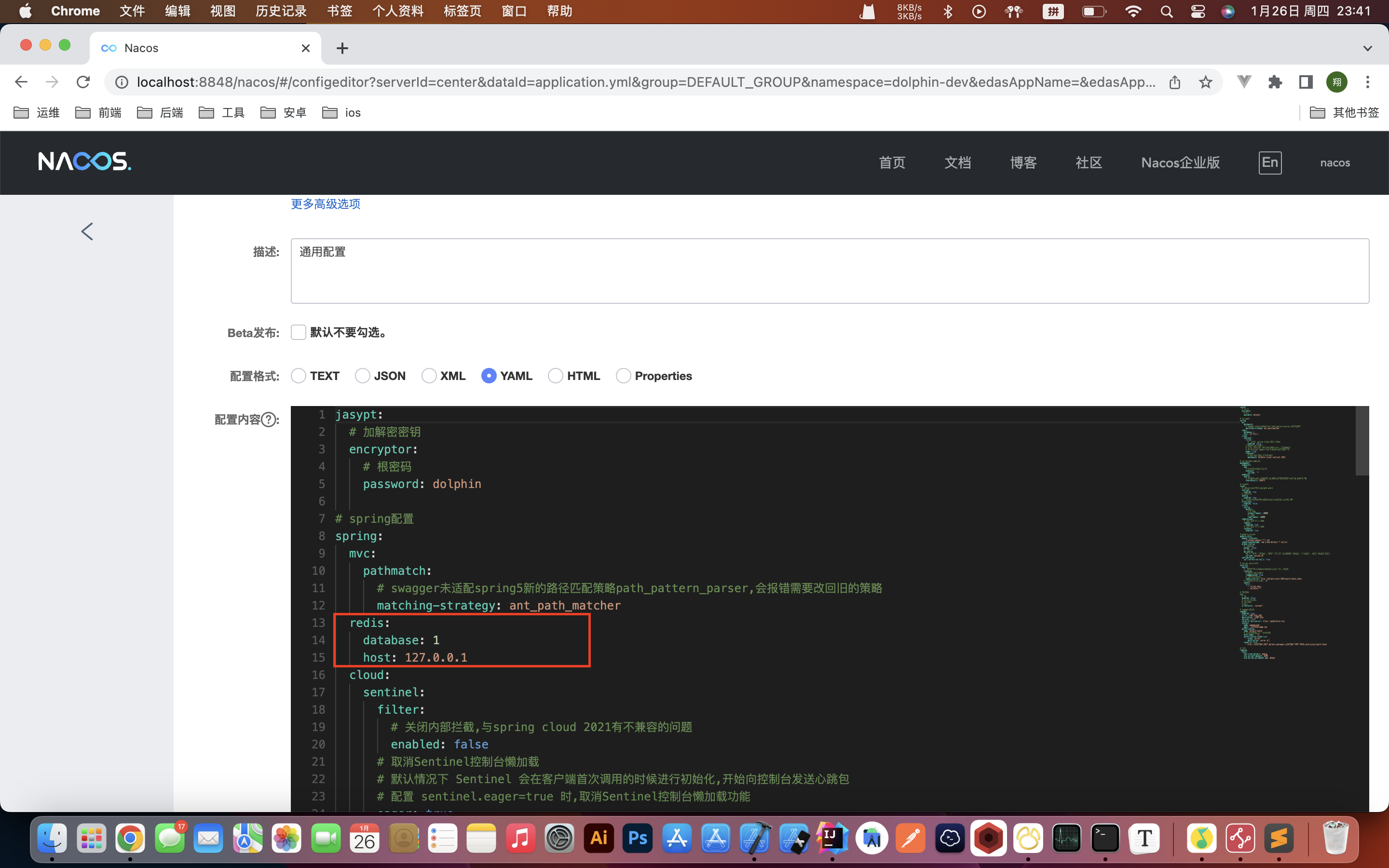Select JSON config format

pyautogui.click(x=362, y=376)
